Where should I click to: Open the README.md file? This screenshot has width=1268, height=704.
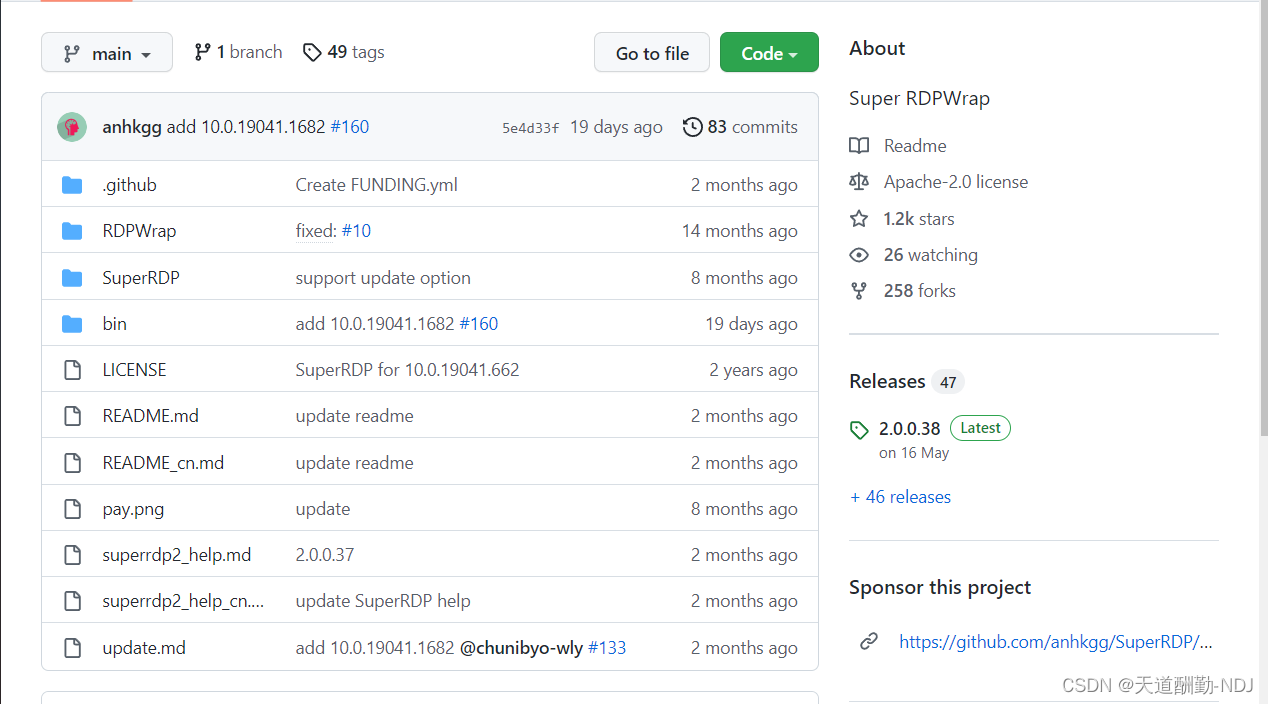(x=150, y=416)
